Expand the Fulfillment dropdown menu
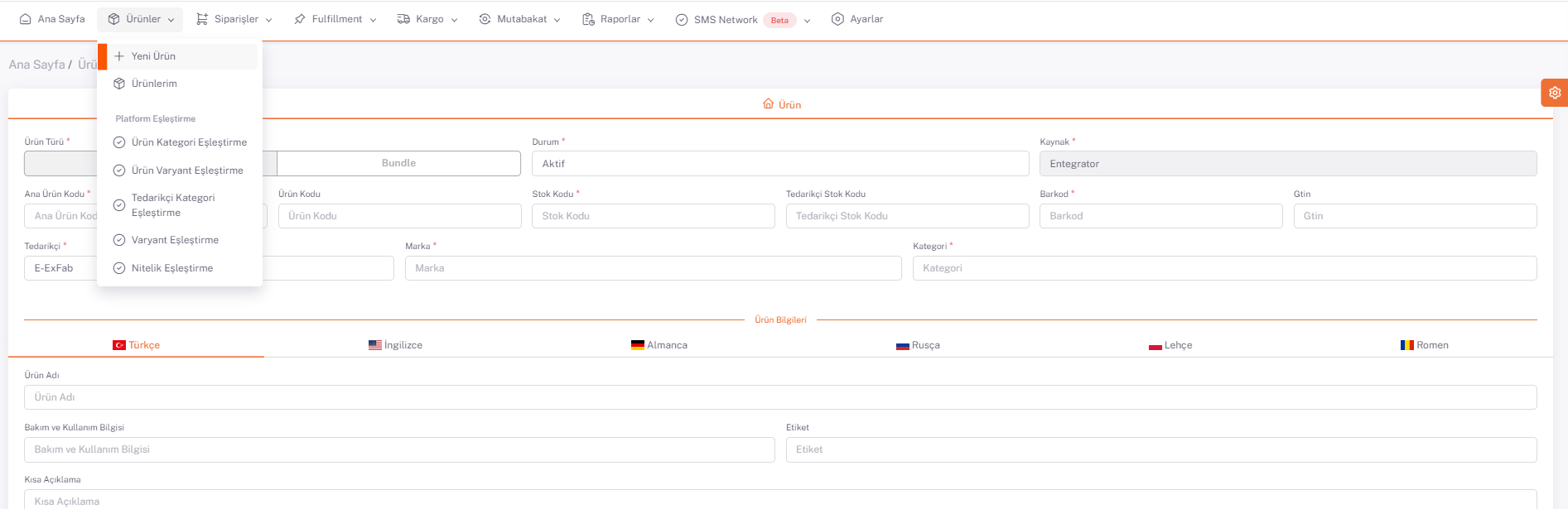Screen dimensions: 1568x509 point(335,19)
